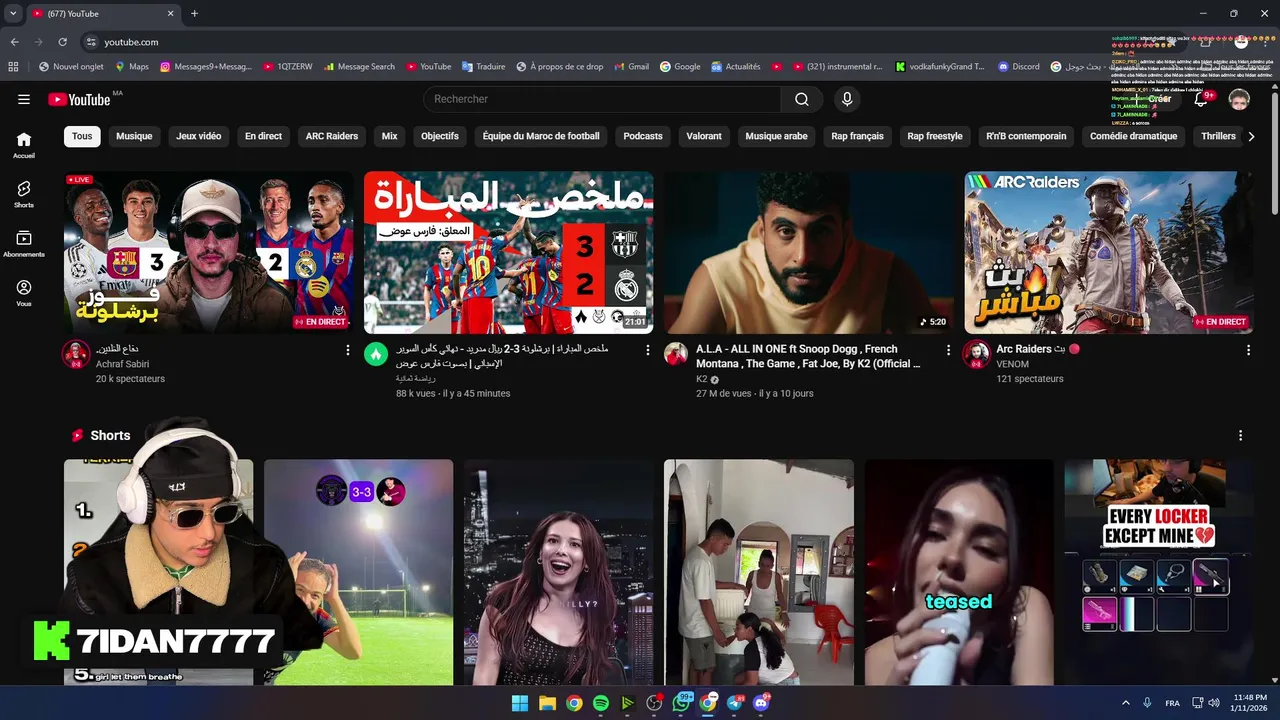
Task: Open the Windows Start menu
Action: (x=520, y=703)
